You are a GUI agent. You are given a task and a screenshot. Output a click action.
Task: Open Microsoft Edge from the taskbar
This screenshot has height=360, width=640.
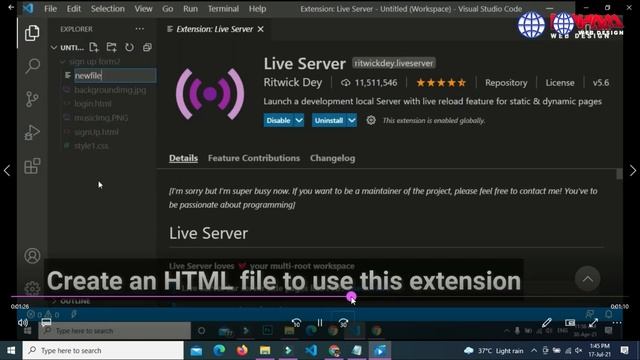pos(219,350)
